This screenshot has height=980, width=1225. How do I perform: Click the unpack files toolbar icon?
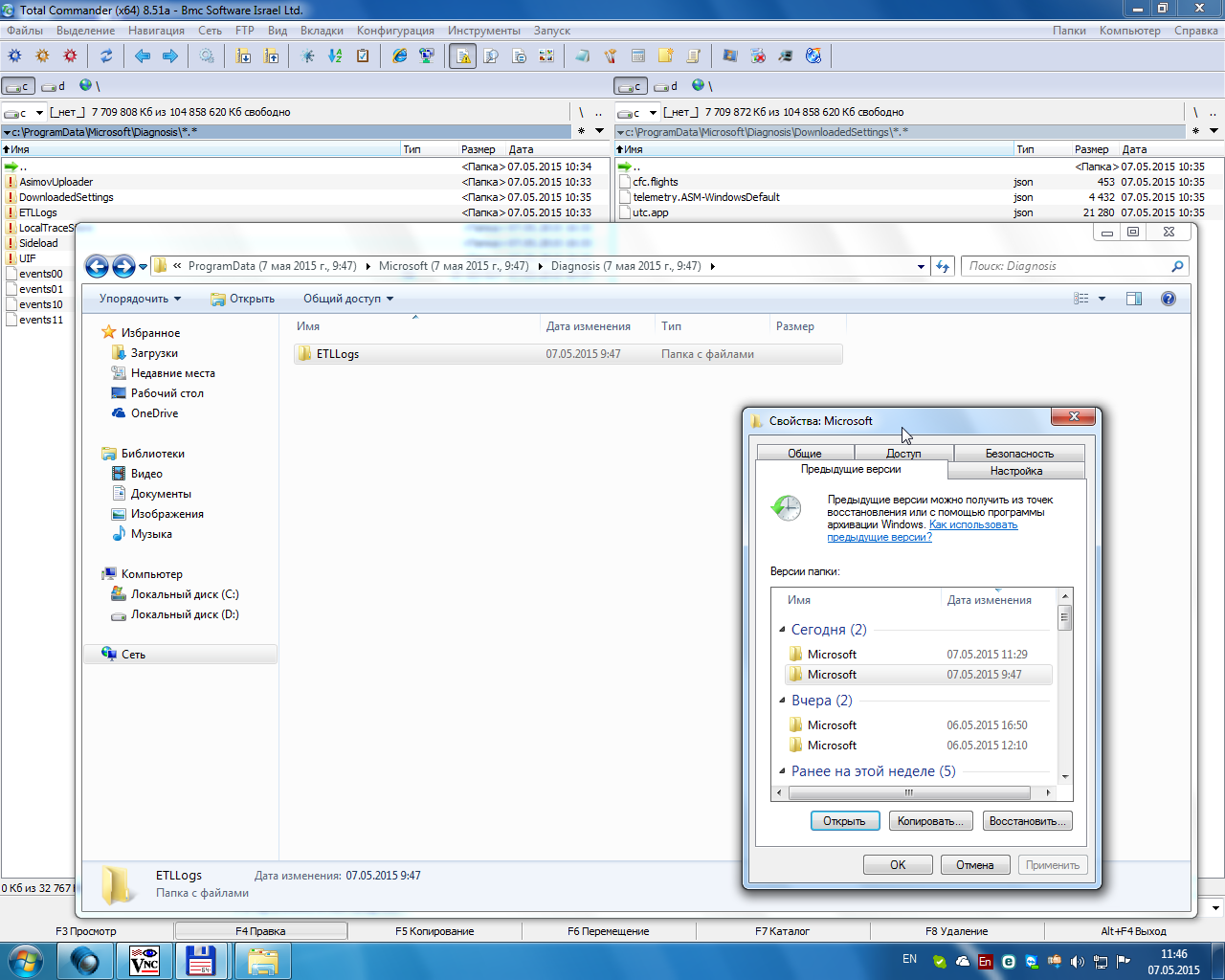tap(272, 56)
